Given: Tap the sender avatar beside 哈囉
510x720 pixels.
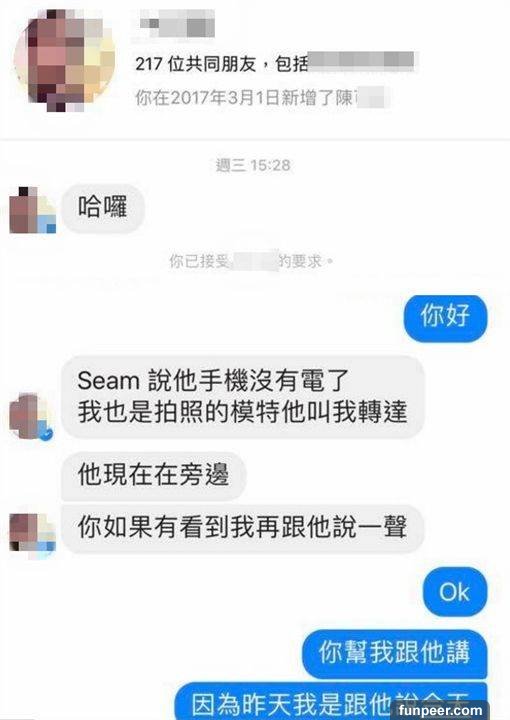Looking at the screenshot, I should point(33,210).
